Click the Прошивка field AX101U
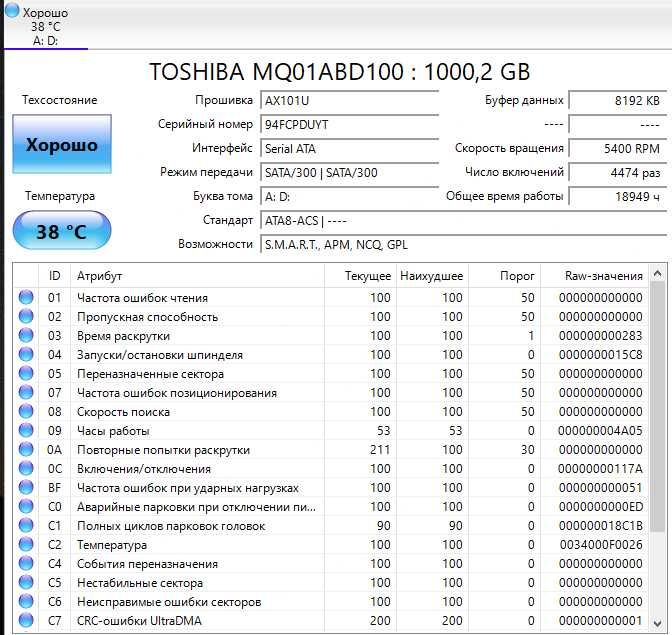Screen dimensions: 672x635 point(349,101)
